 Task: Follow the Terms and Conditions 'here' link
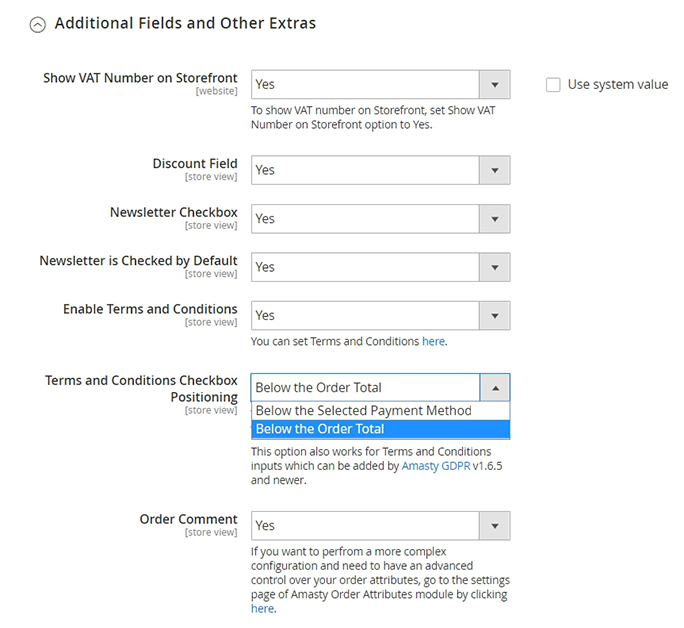click(x=433, y=341)
